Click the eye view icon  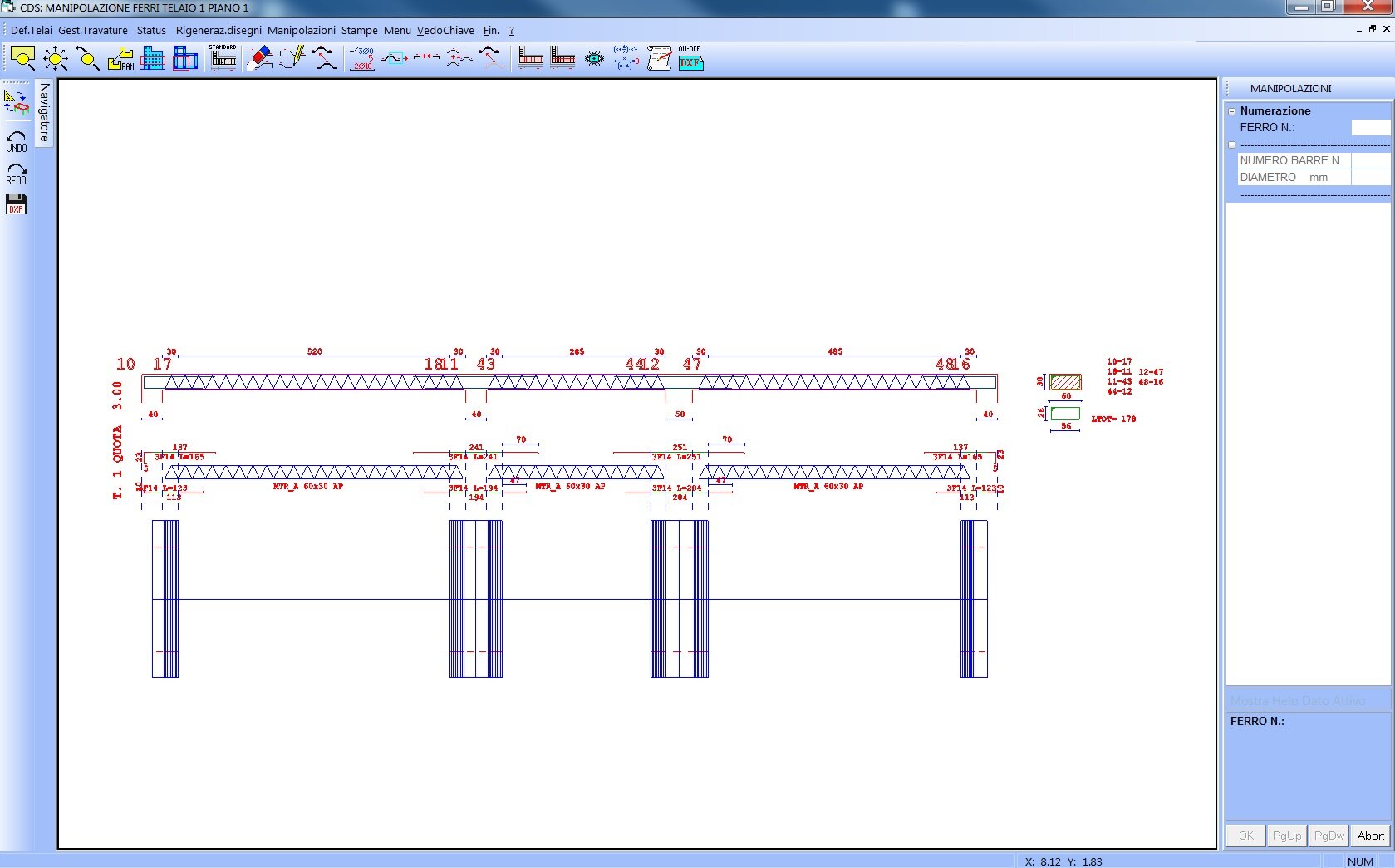pos(594,58)
